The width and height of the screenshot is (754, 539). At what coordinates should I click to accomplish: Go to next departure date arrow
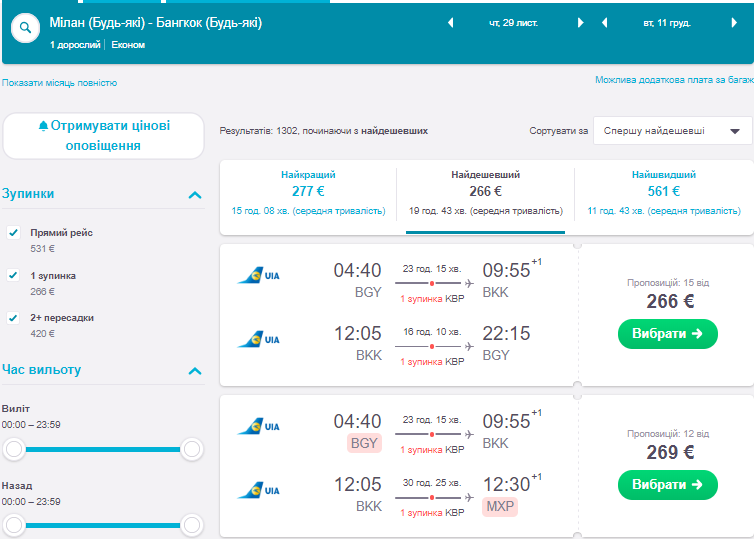tap(578, 22)
